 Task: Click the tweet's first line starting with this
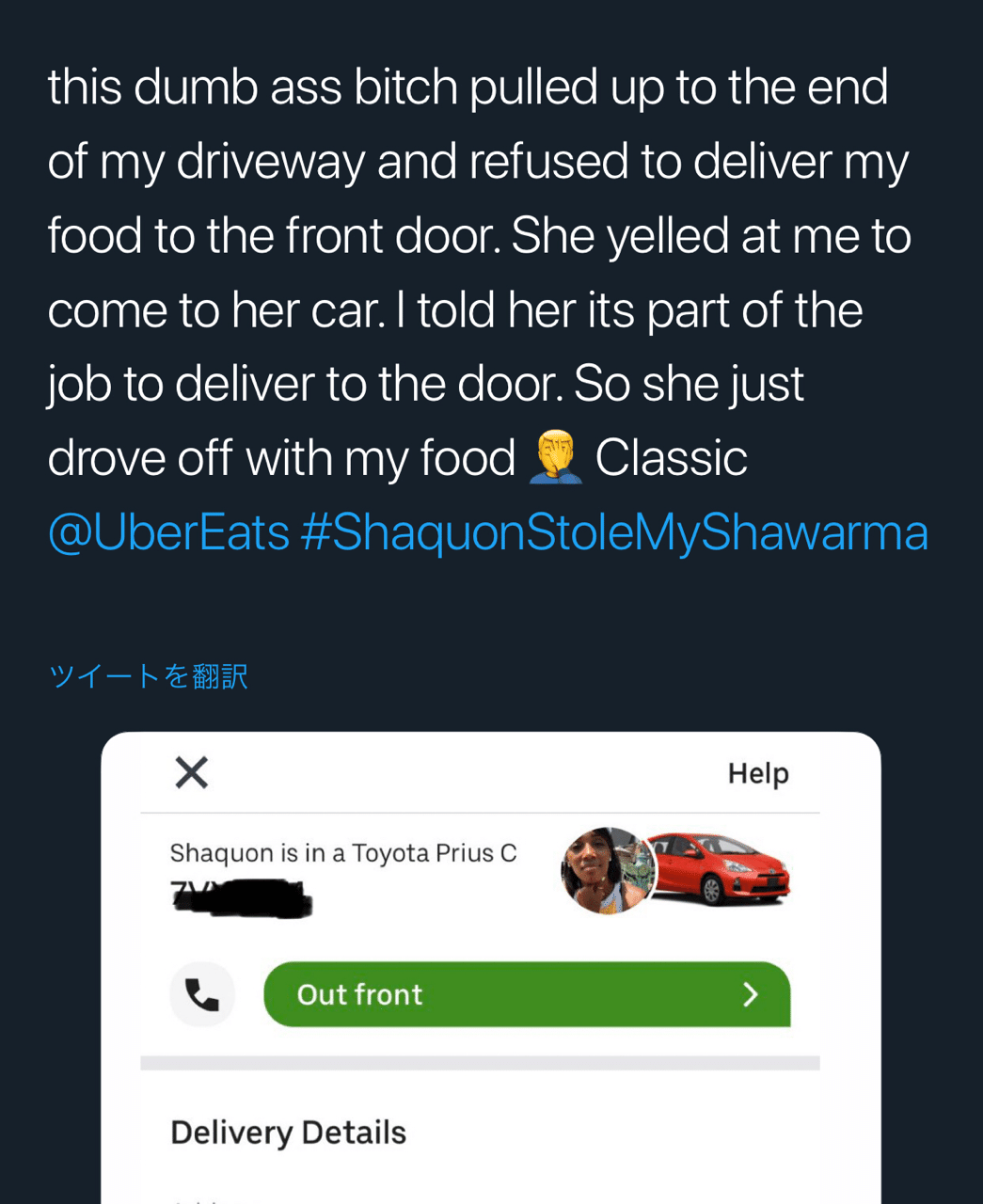(468, 87)
